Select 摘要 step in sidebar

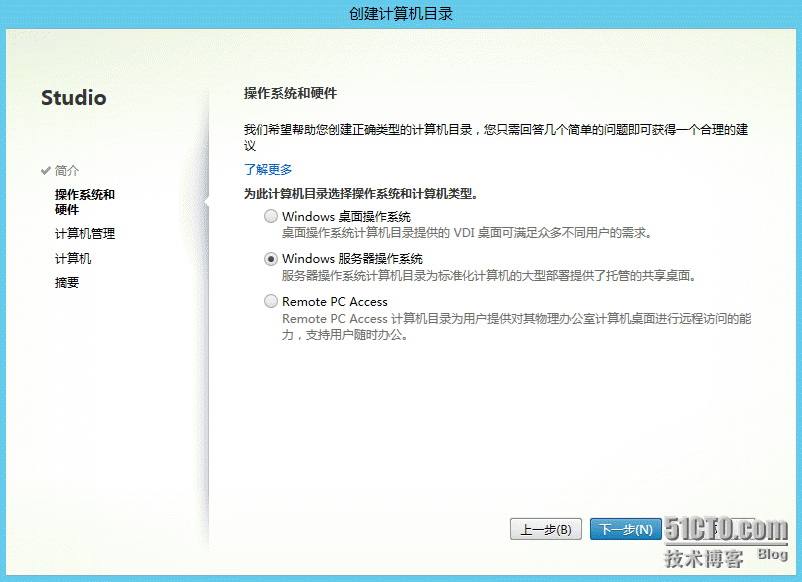pos(67,283)
